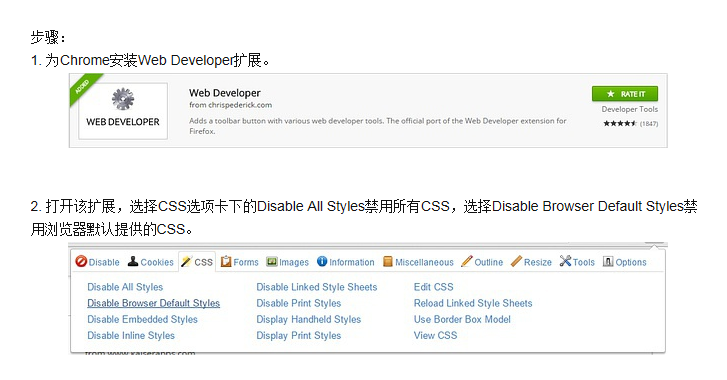Switch to the Cookies tab
Viewport: 727px width, 380px height.
tap(157, 262)
